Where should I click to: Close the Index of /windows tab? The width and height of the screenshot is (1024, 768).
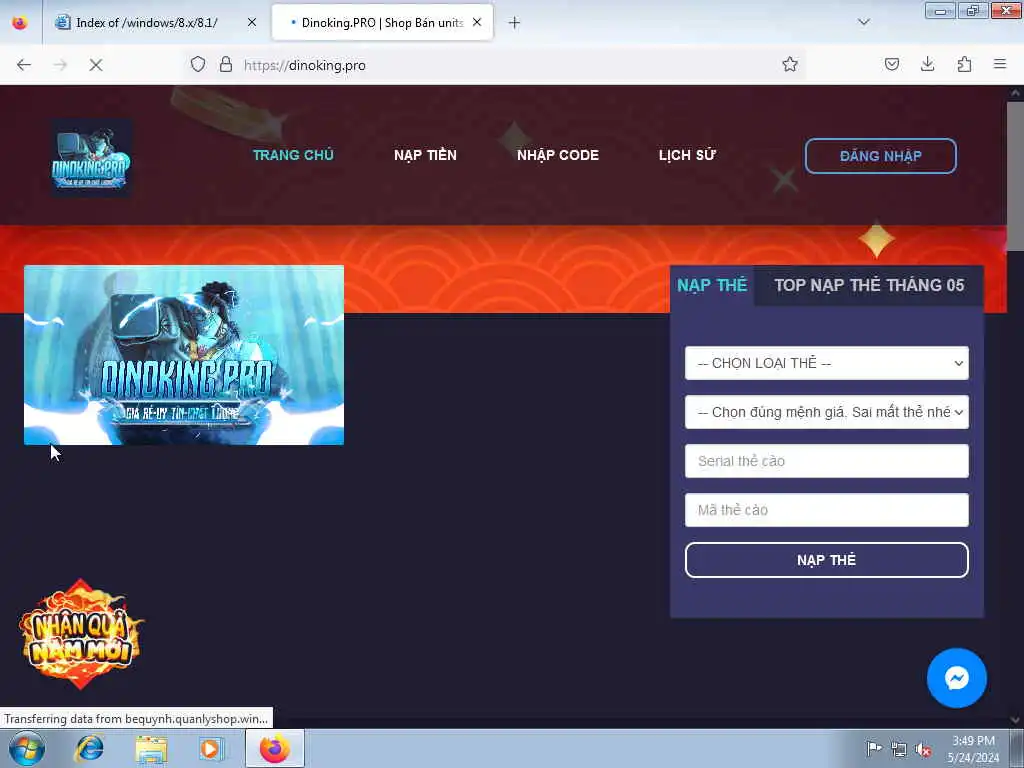point(252,22)
